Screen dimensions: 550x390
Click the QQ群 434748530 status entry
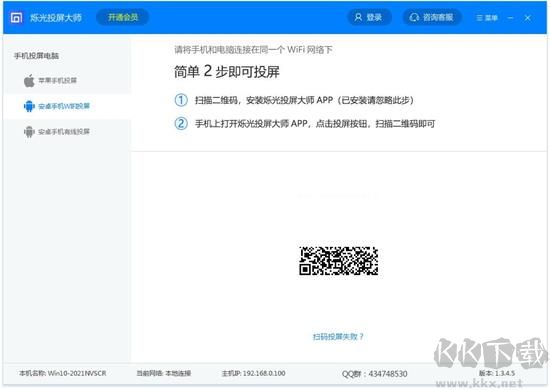(375, 374)
